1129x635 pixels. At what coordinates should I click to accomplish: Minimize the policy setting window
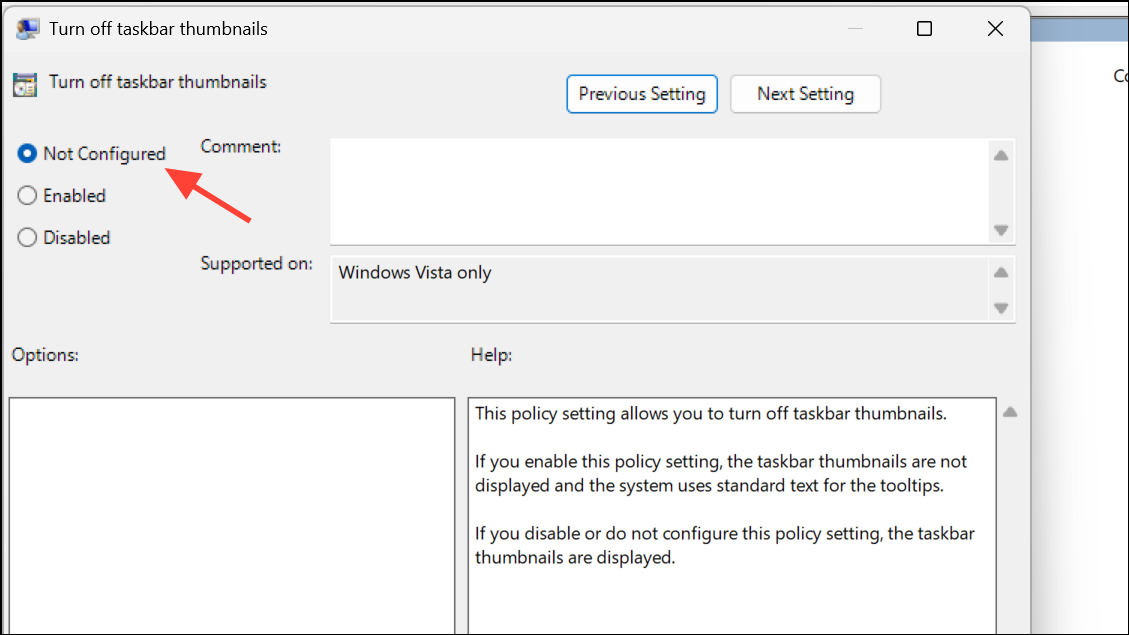tap(853, 29)
